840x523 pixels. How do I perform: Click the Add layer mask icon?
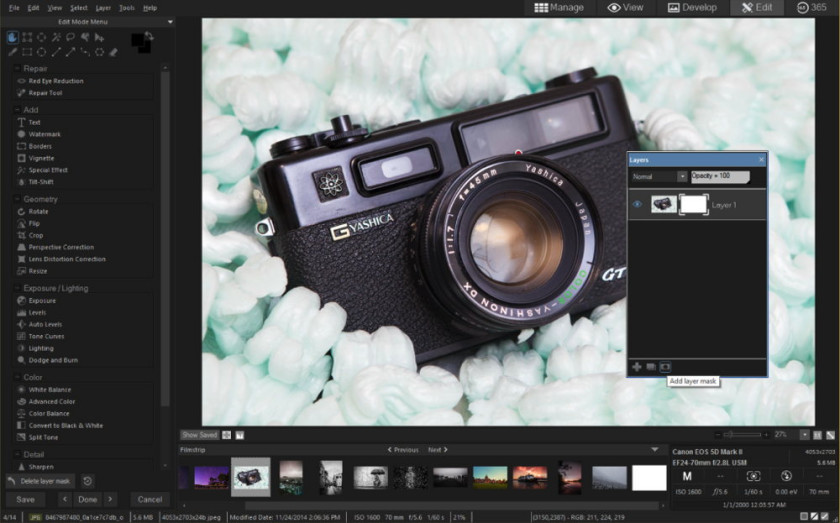pos(665,367)
